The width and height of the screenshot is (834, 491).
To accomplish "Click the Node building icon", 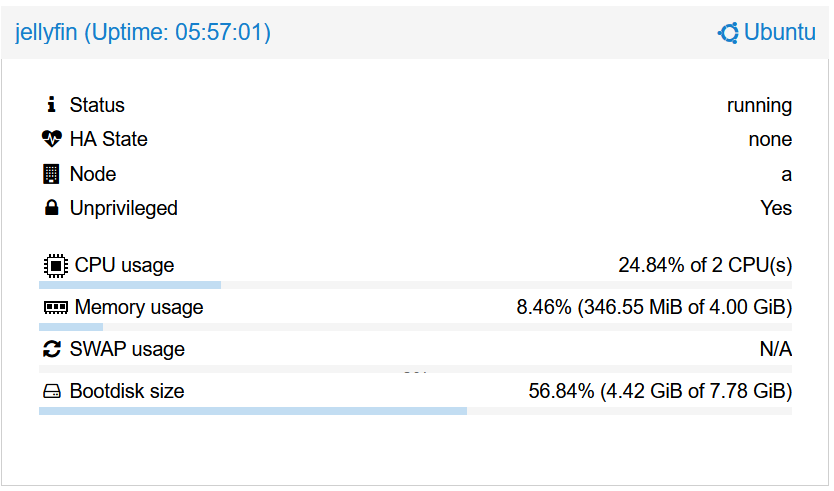I will [52, 174].
